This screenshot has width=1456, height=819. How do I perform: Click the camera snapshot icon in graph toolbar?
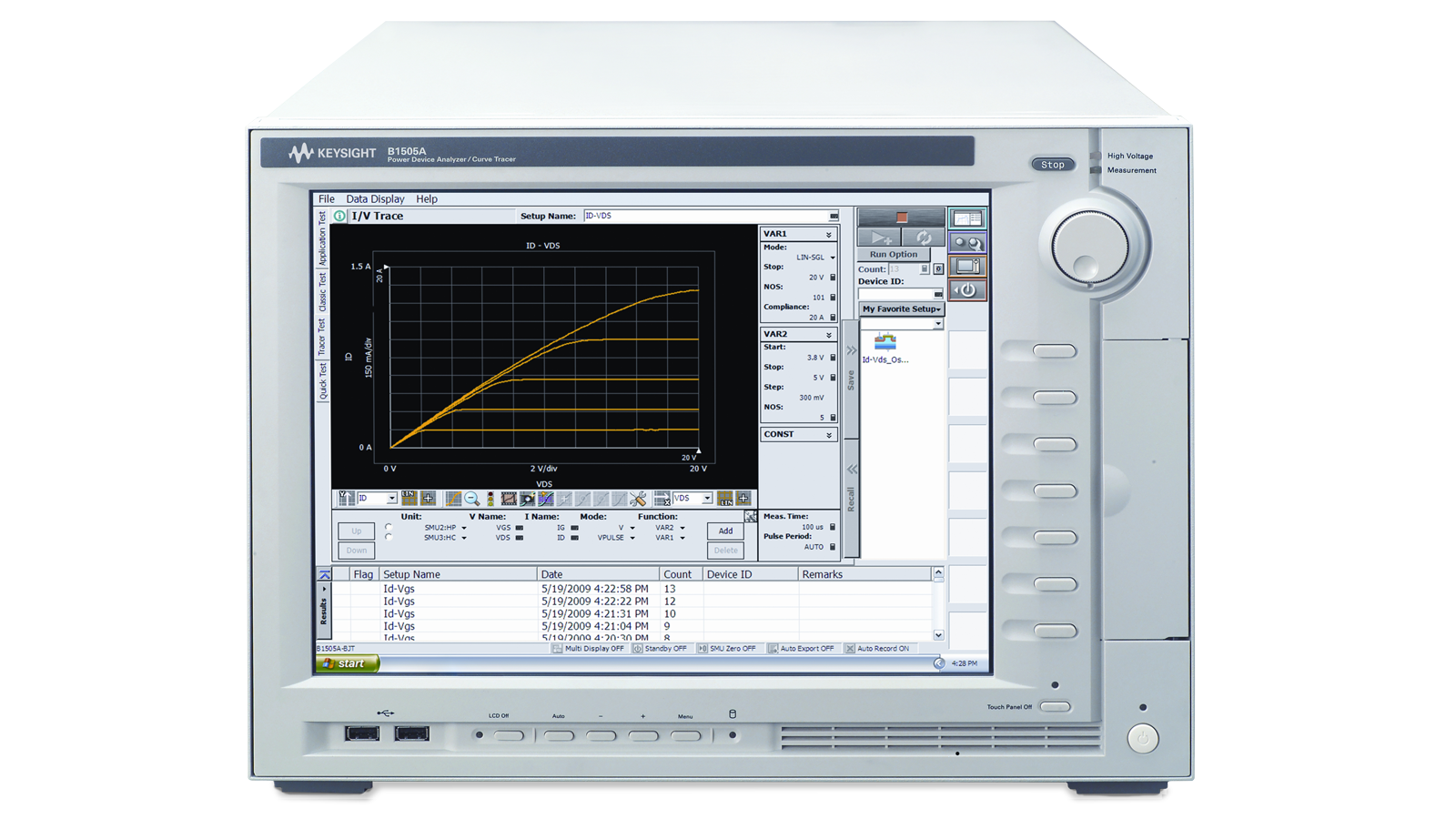[x=528, y=499]
